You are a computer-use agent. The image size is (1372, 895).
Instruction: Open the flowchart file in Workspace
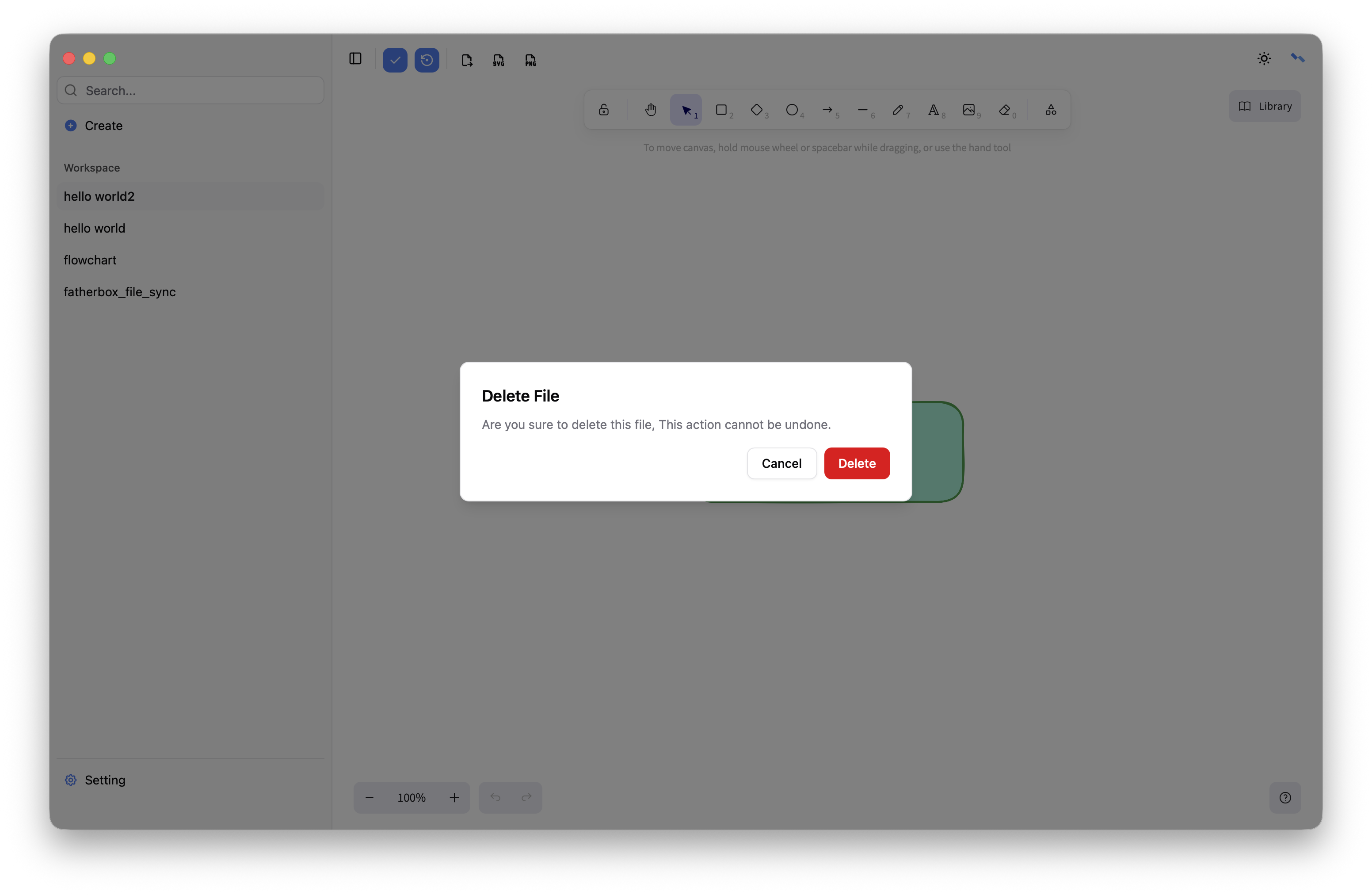click(90, 260)
